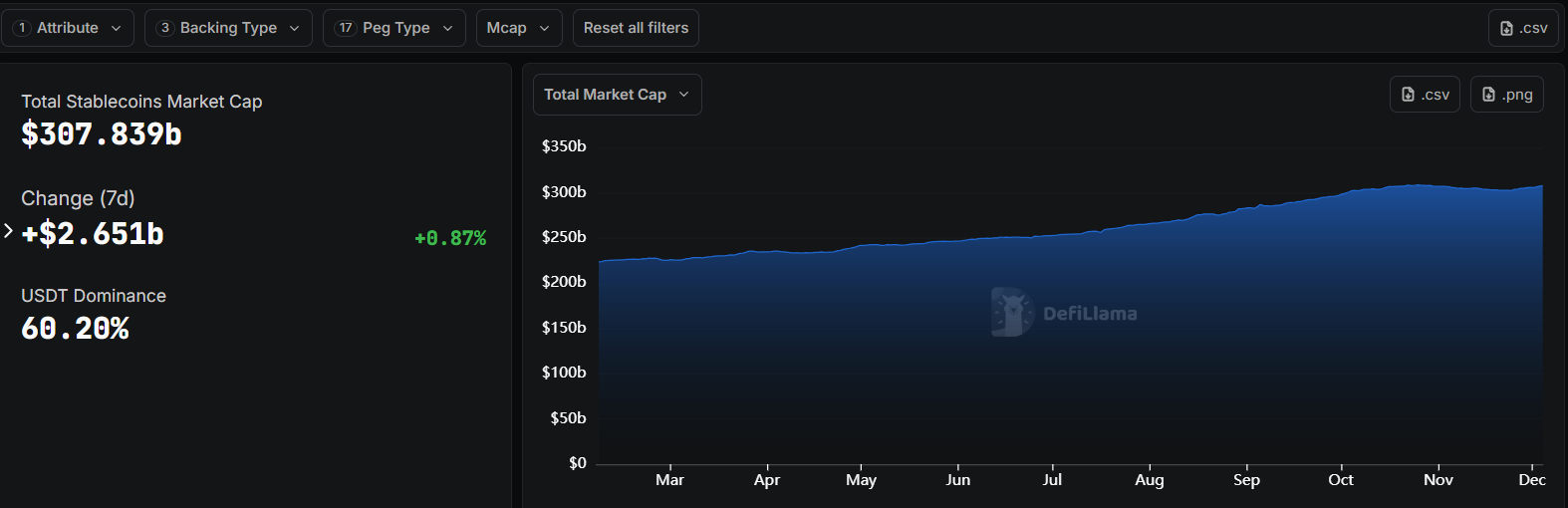This screenshot has height=508, width=1568.
Task: Click the $300b label on chart y-axis
Action: tap(564, 191)
